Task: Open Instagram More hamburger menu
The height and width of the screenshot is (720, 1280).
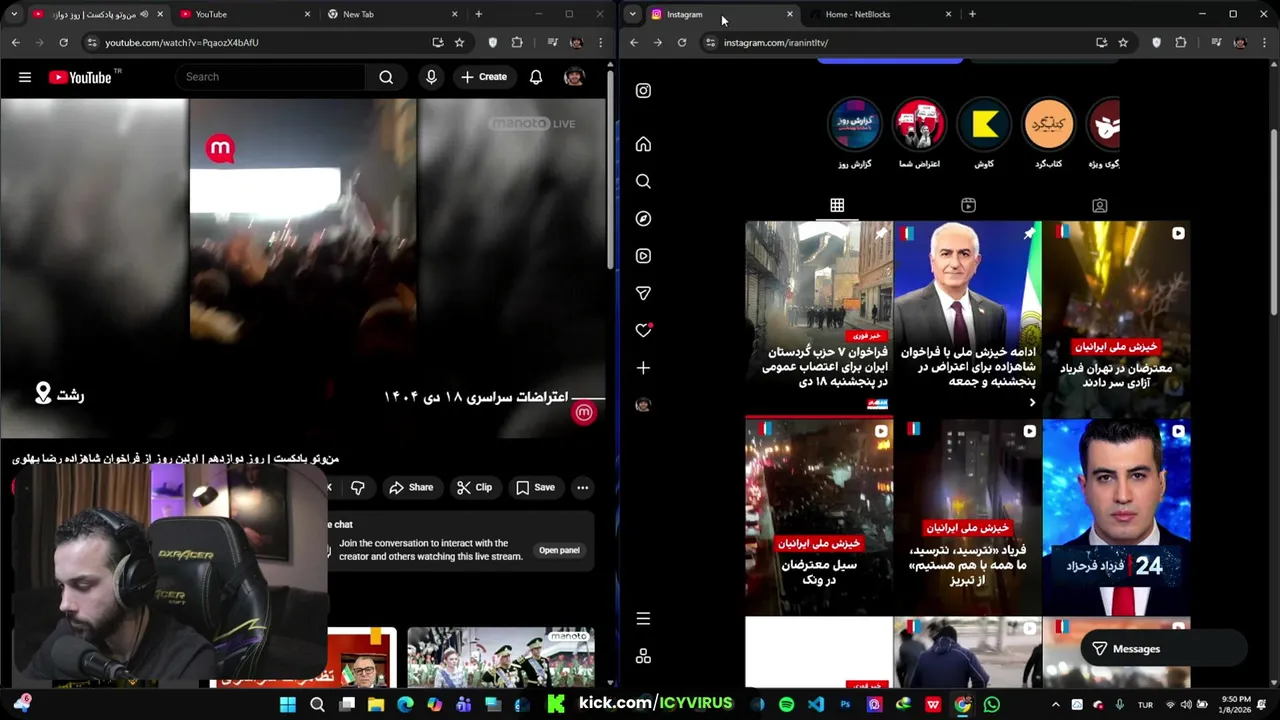Action: (643, 619)
